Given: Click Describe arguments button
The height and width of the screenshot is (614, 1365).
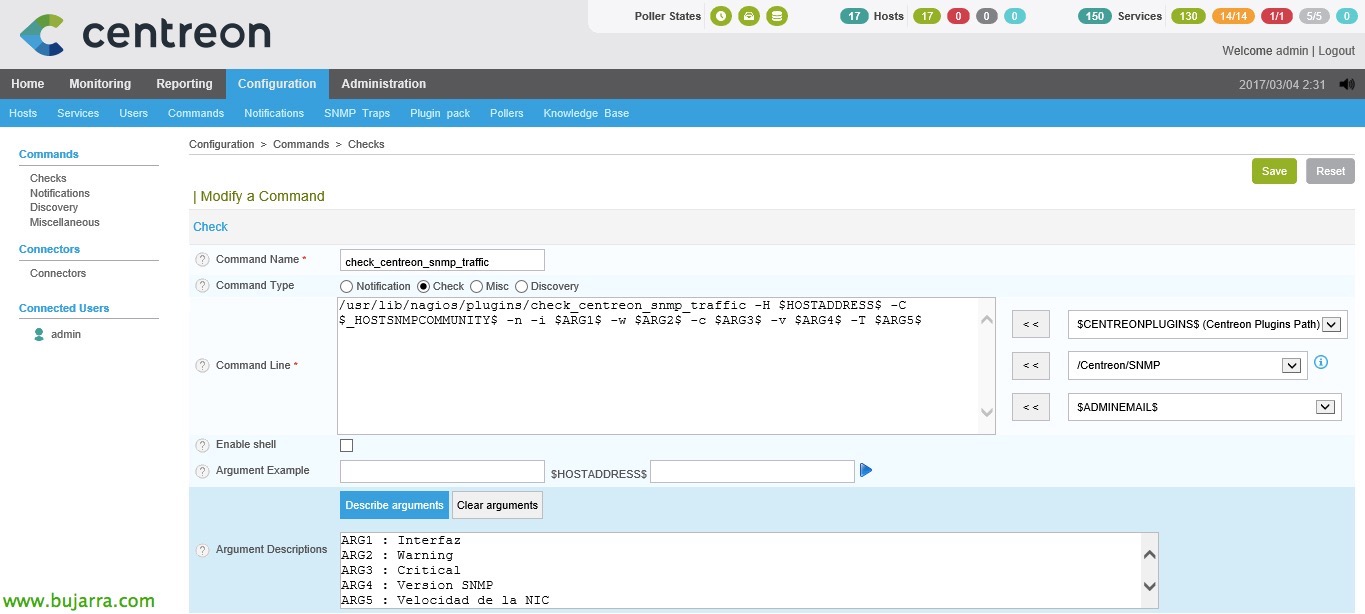Looking at the screenshot, I should click(x=394, y=505).
